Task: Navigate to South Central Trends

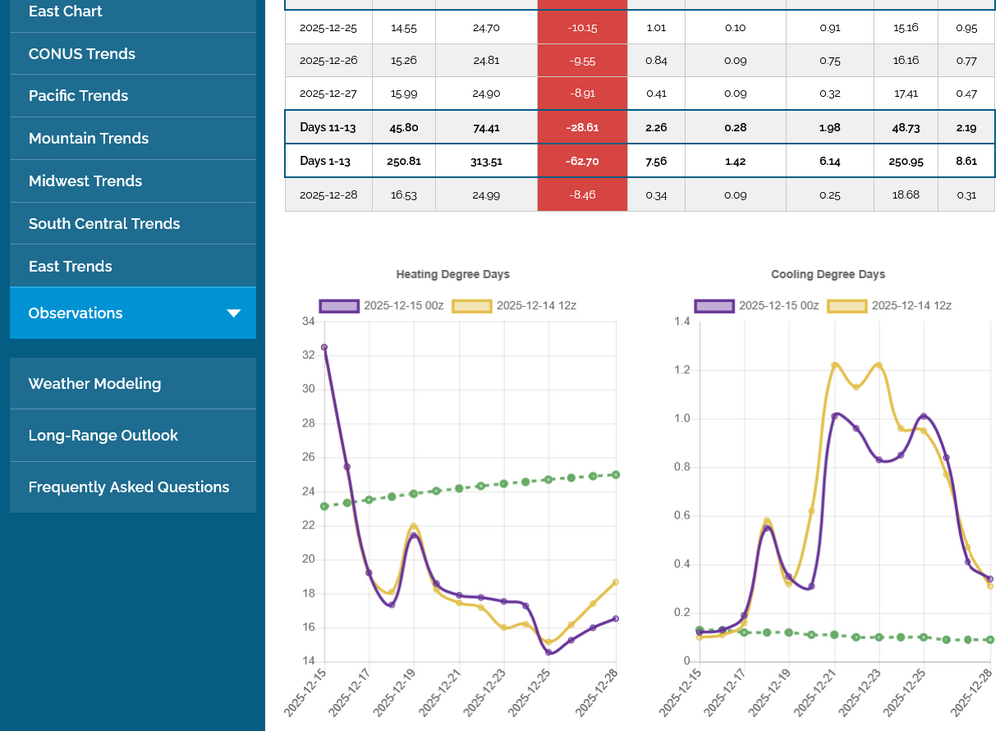Action: tap(104, 224)
